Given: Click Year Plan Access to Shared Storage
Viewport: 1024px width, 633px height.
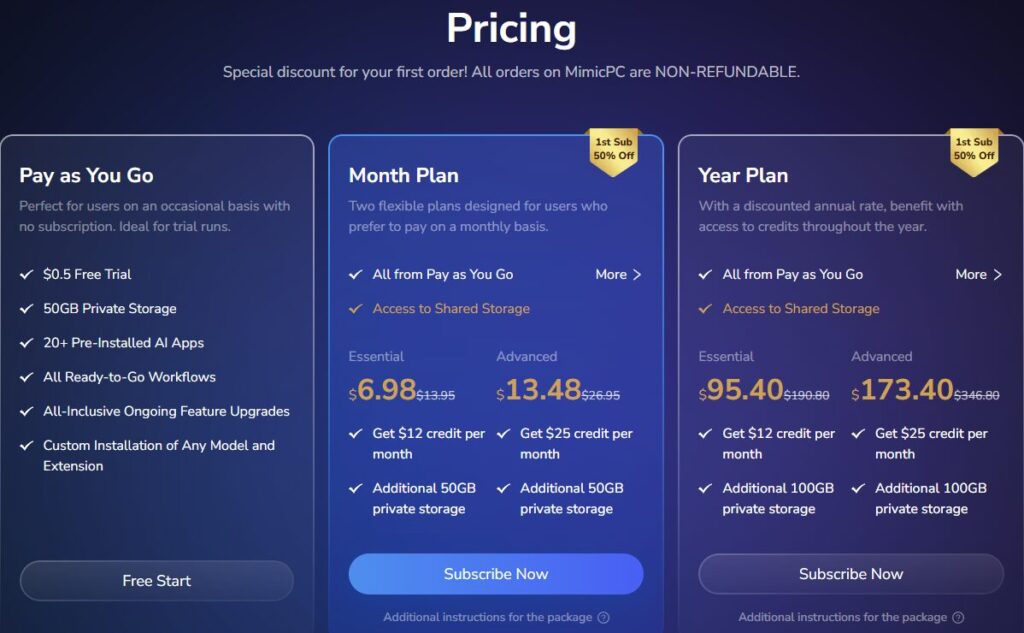Looking at the screenshot, I should (801, 308).
